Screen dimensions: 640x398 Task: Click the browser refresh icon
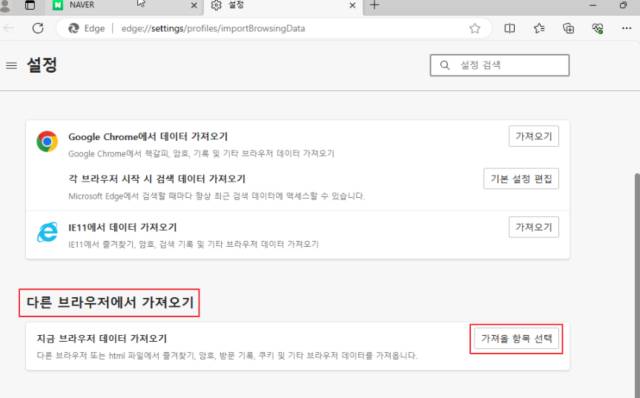tap(38, 28)
